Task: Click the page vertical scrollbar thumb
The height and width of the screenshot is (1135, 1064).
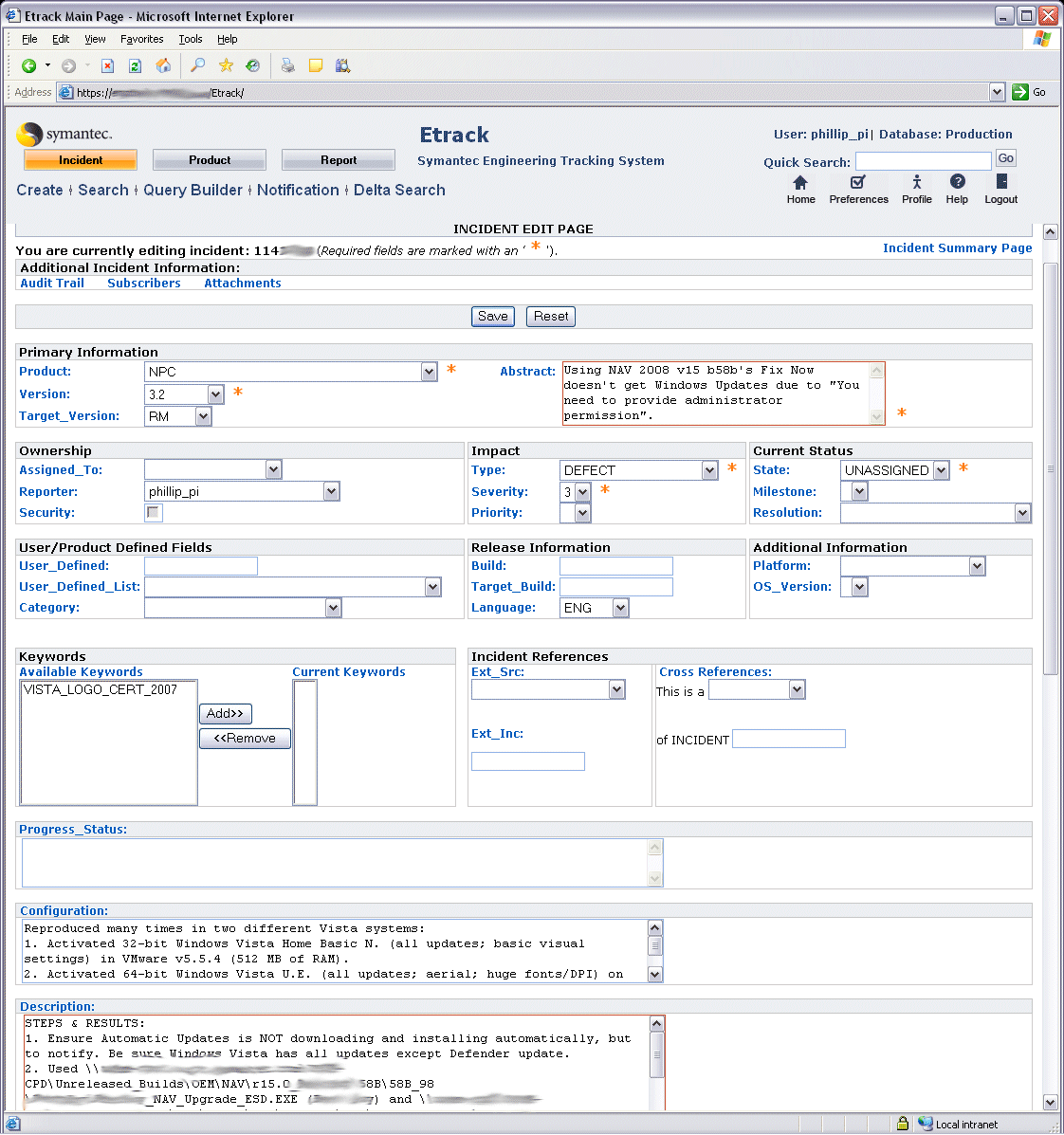Action: pos(1050,468)
